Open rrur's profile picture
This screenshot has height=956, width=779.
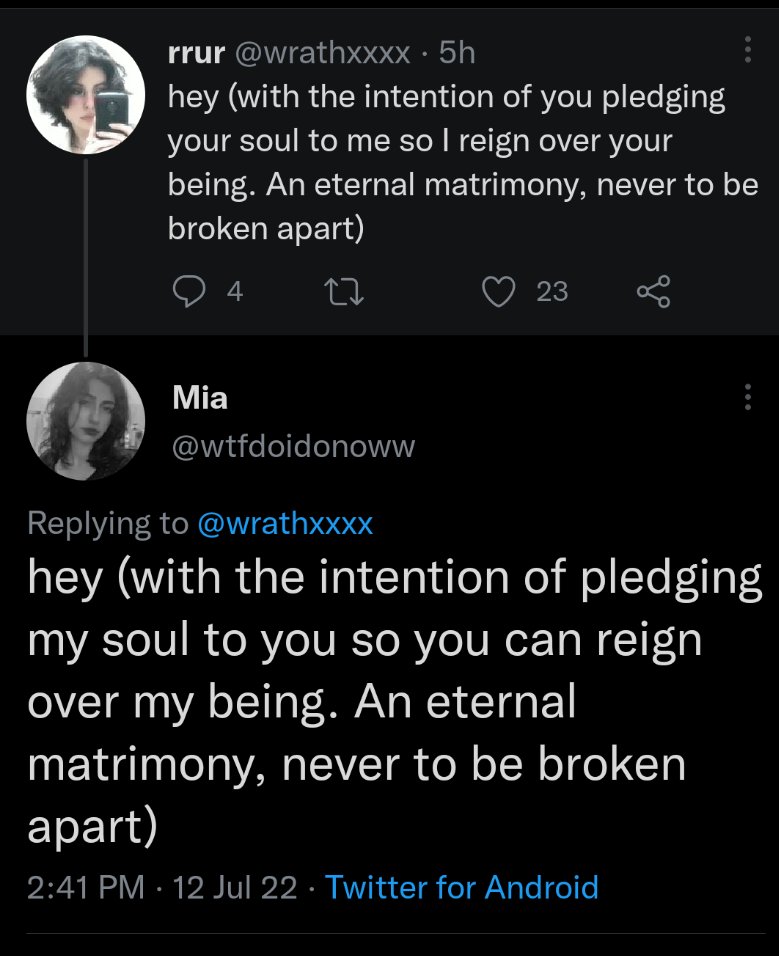point(85,94)
